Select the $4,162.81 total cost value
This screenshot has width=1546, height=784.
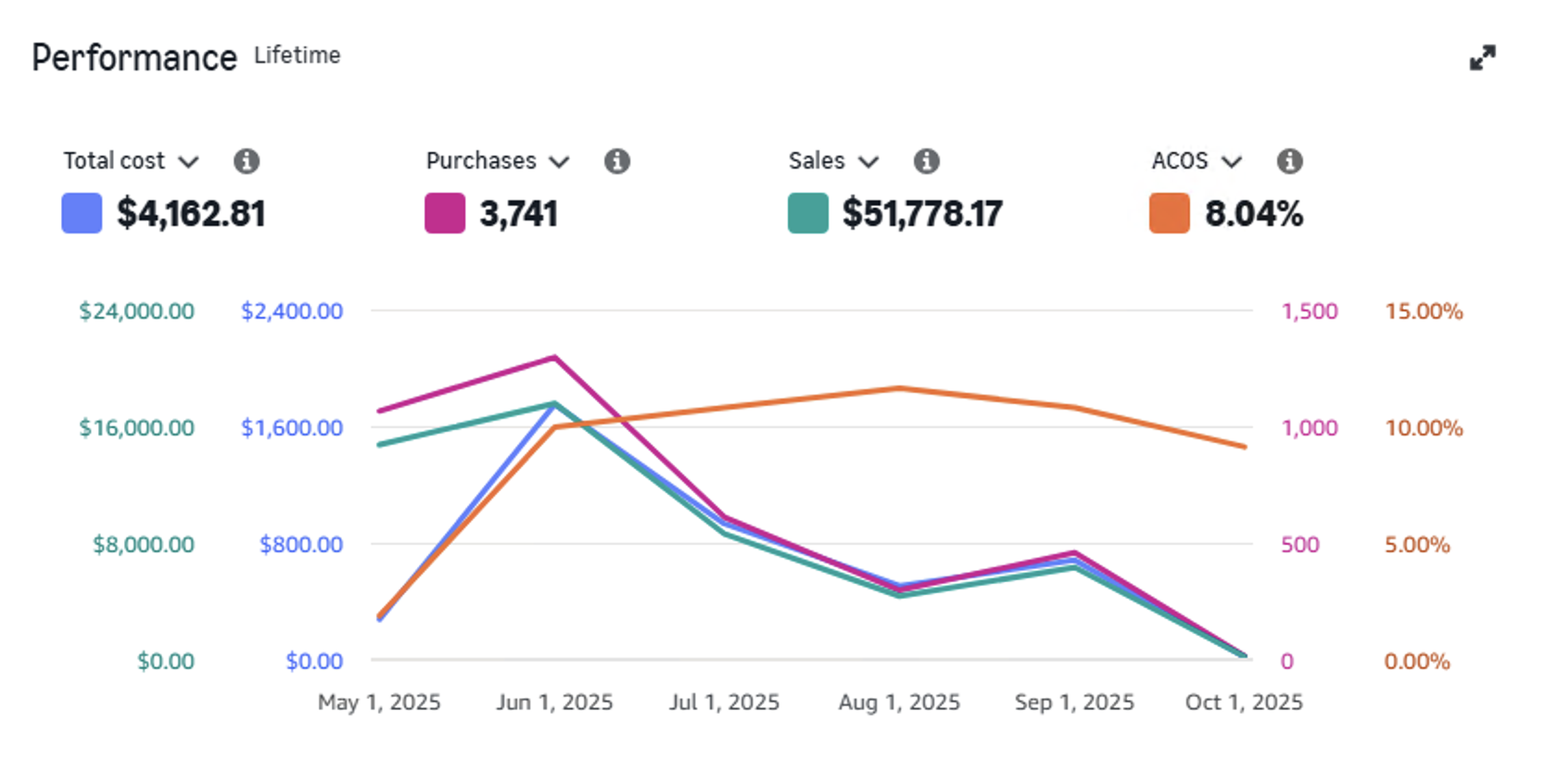click(191, 214)
